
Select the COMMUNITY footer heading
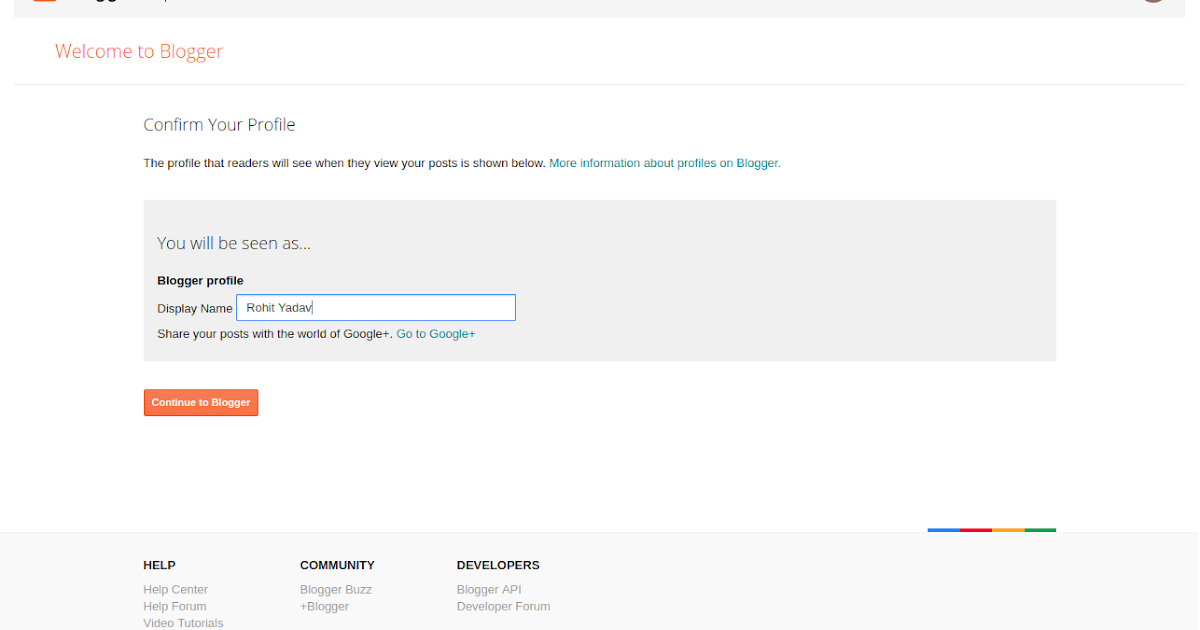(338, 565)
